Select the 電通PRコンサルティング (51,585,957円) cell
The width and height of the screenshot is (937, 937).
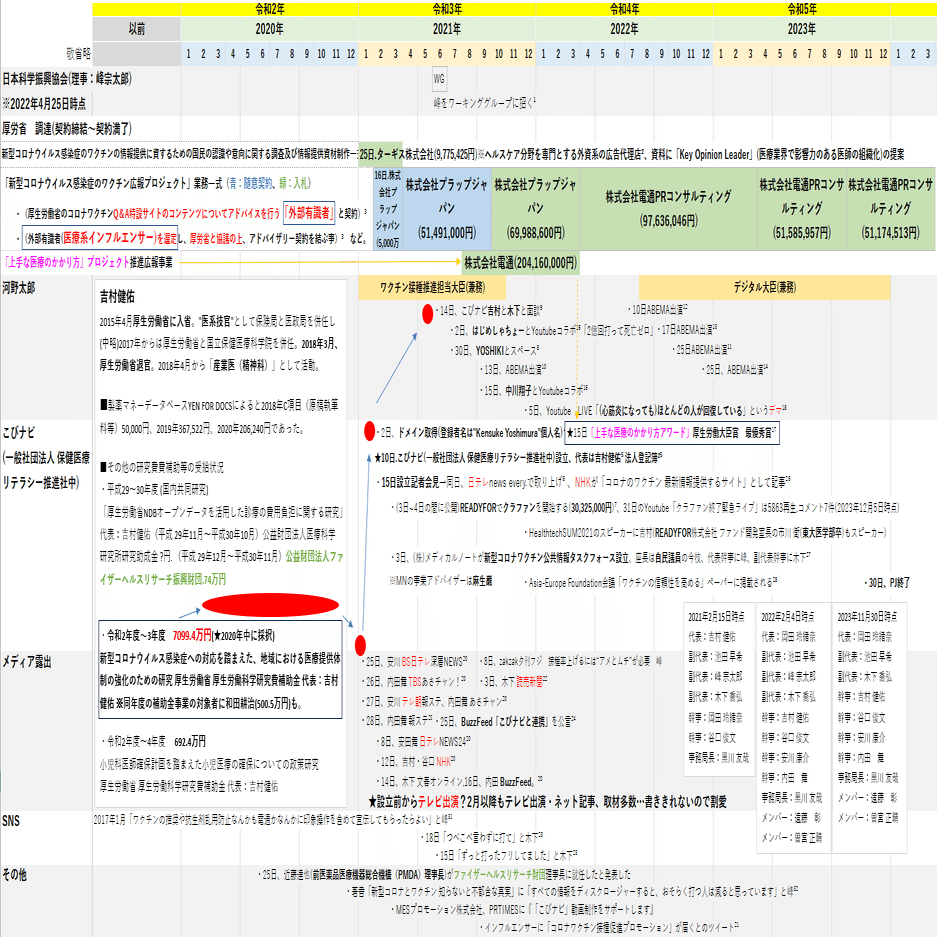point(801,209)
